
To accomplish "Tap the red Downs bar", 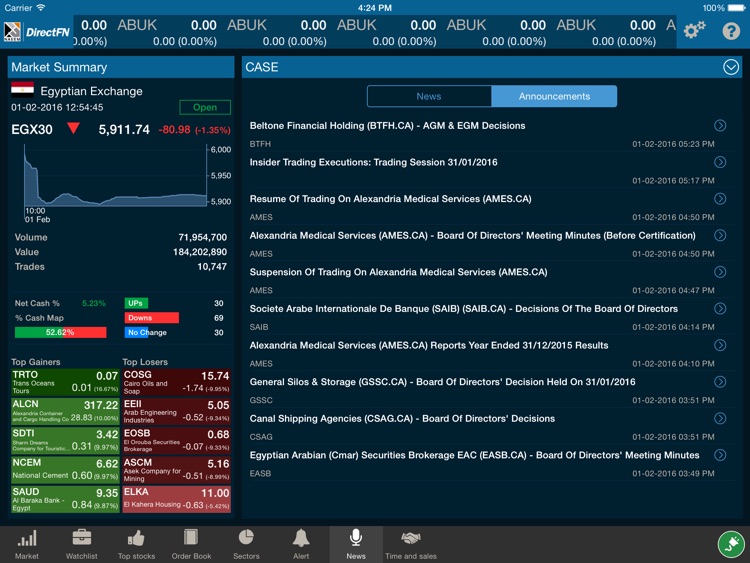I will pos(152,318).
